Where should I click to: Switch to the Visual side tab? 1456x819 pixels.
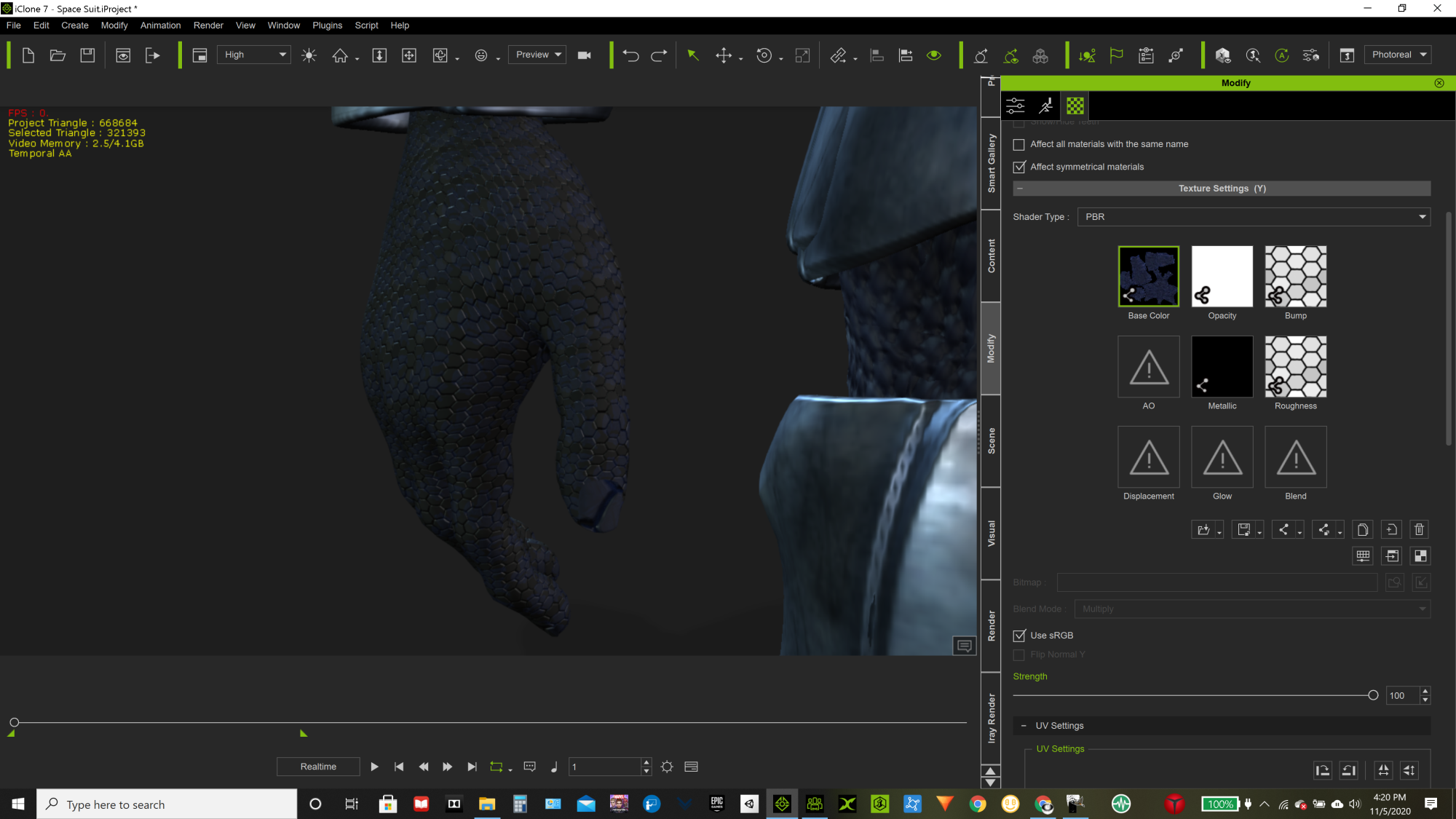click(x=991, y=534)
